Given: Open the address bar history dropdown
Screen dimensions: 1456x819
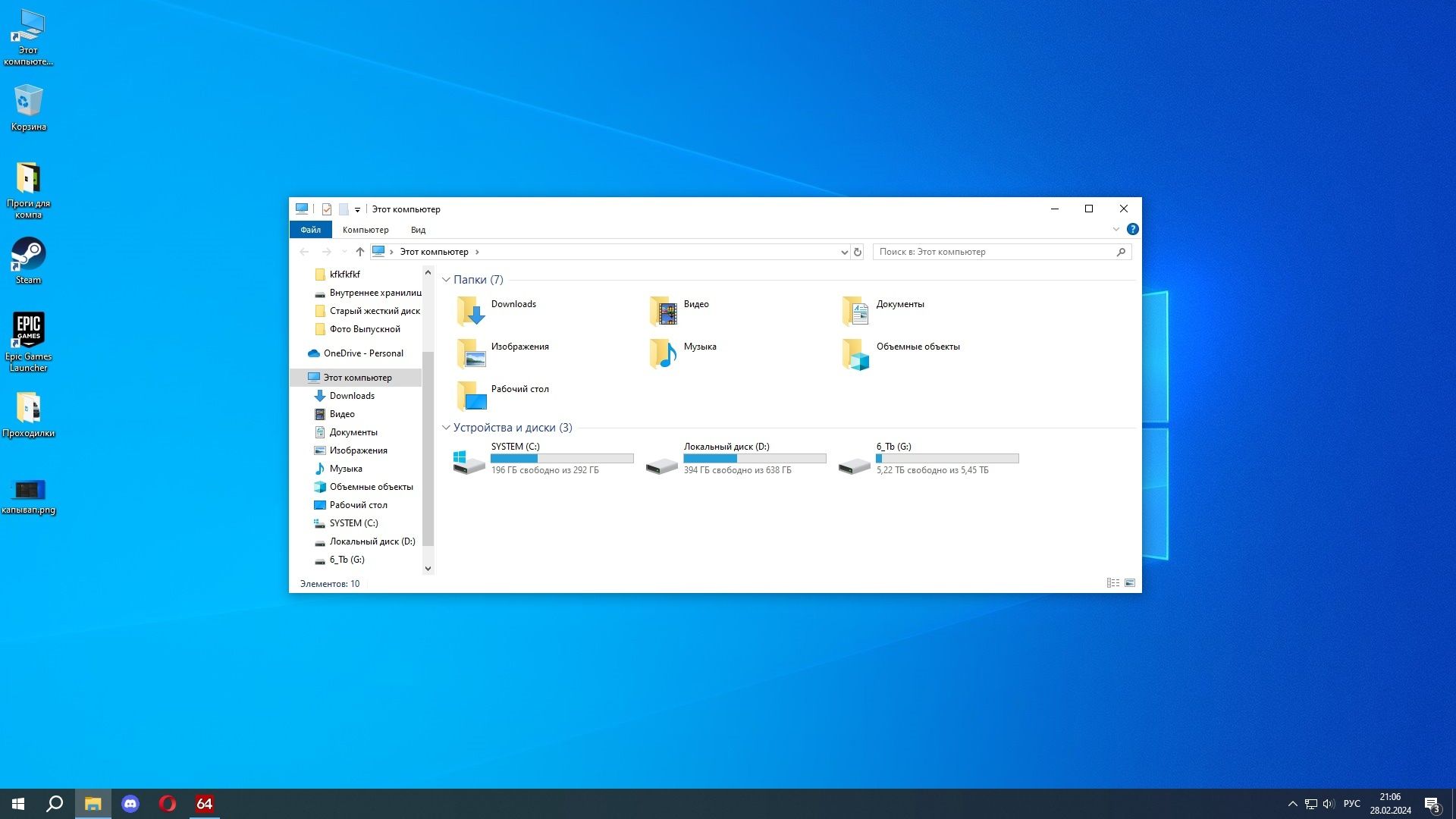Looking at the screenshot, I should pos(844,252).
